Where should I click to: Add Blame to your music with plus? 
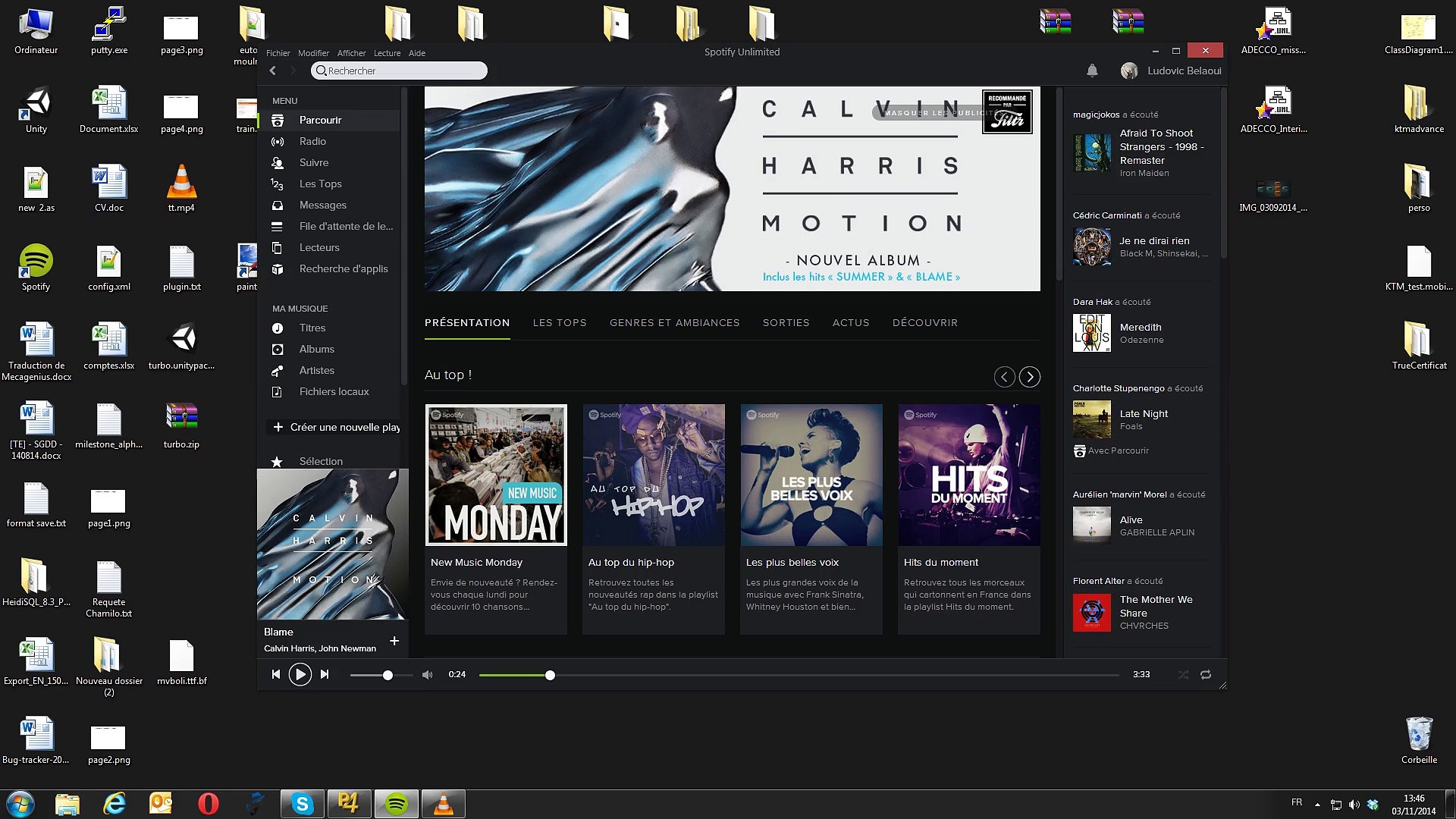click(x=394, y=641)
